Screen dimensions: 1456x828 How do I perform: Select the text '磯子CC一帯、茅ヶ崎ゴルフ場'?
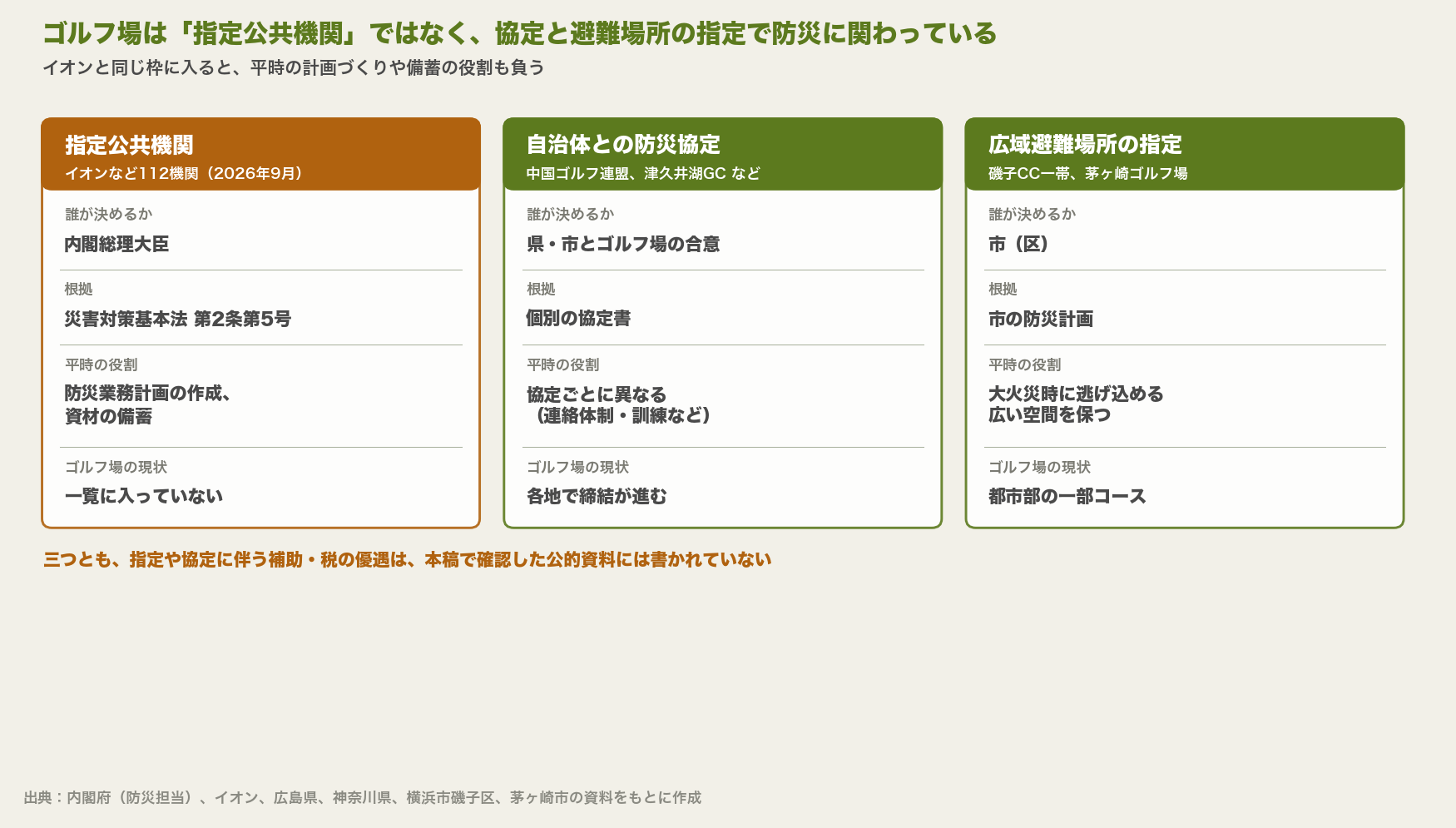pos(1088,173)
